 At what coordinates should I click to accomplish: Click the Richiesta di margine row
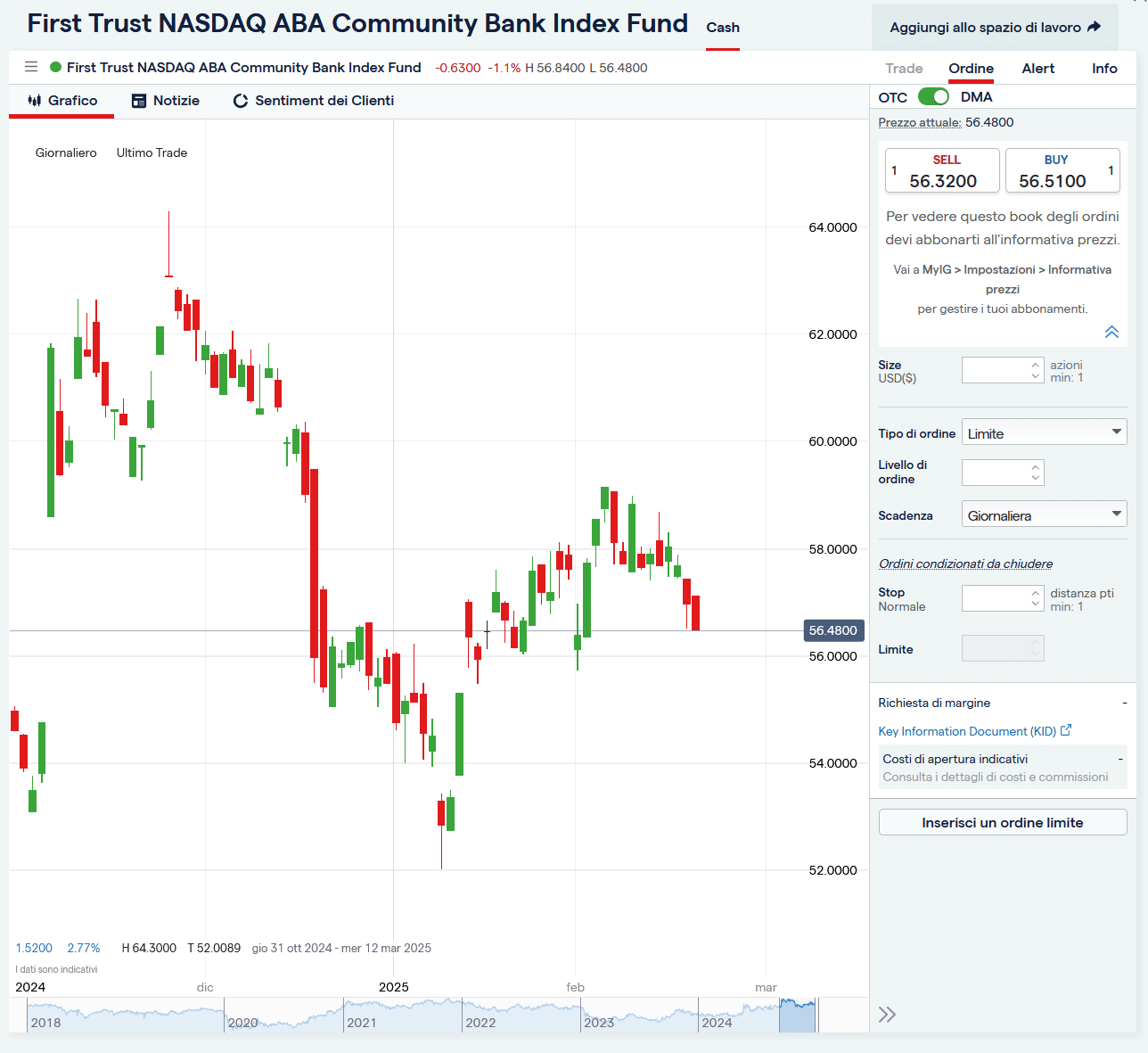pos(1003,703)
